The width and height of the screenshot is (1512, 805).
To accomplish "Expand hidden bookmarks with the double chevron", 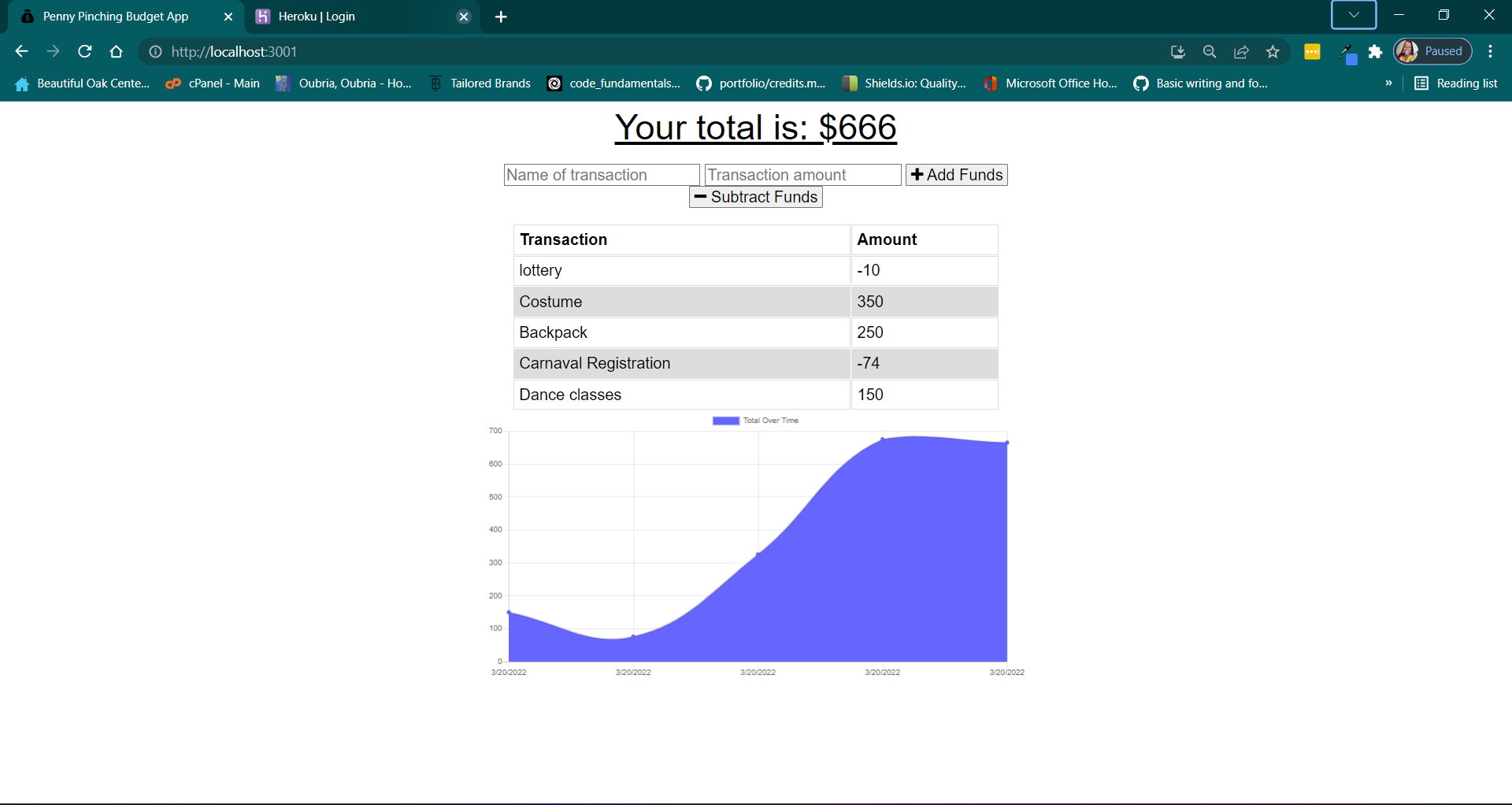I will [x=1389, y=83].
